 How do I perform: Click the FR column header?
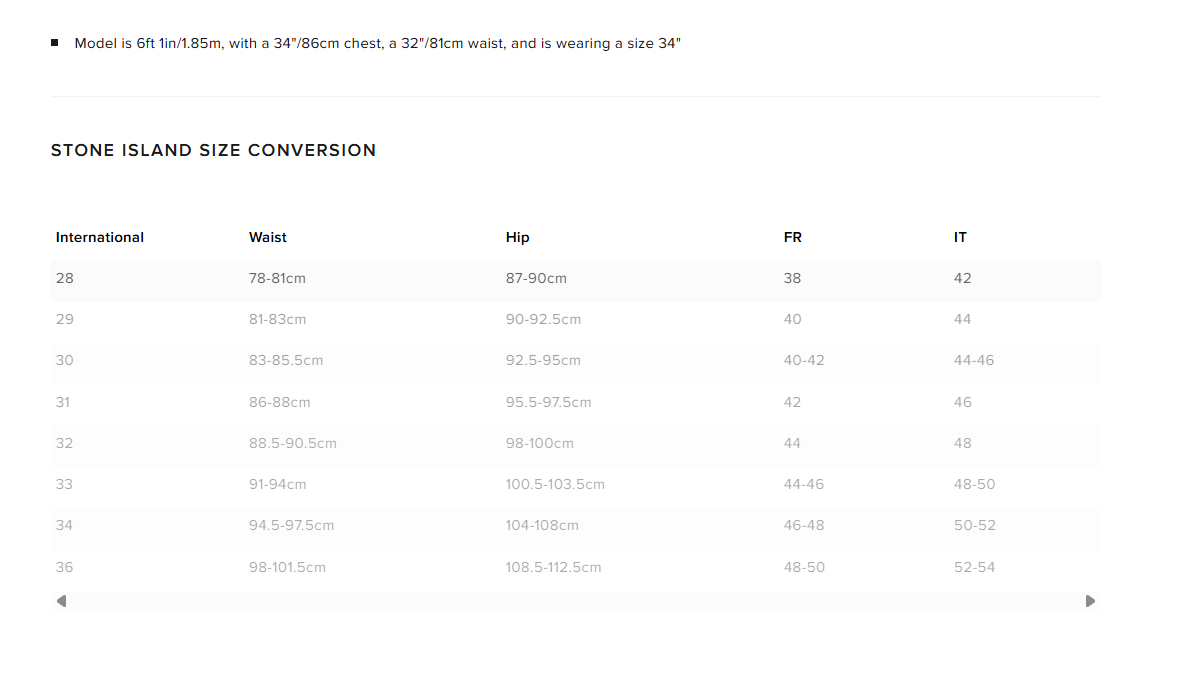(x=792, y=237)
